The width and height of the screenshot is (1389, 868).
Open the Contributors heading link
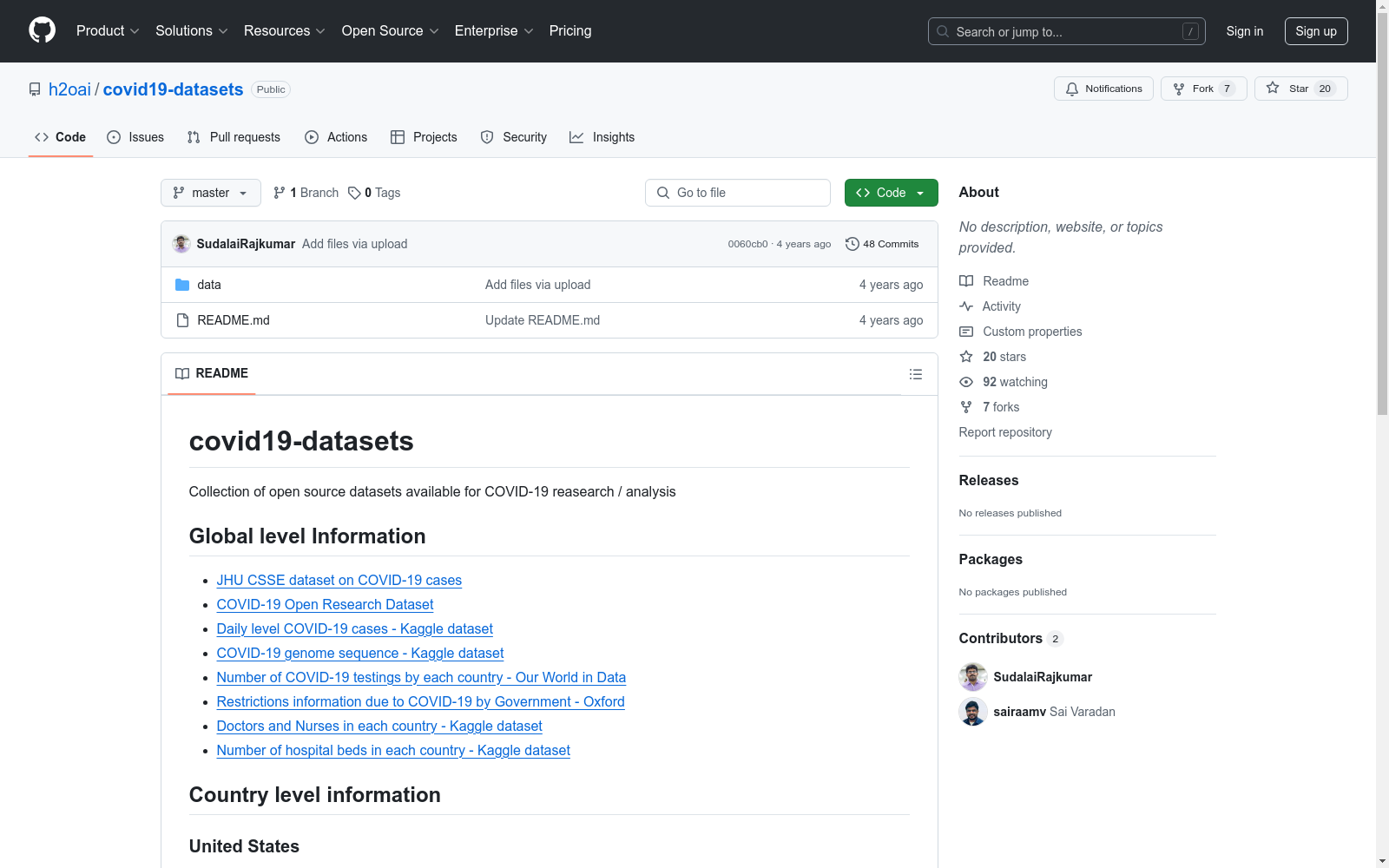1011,638
